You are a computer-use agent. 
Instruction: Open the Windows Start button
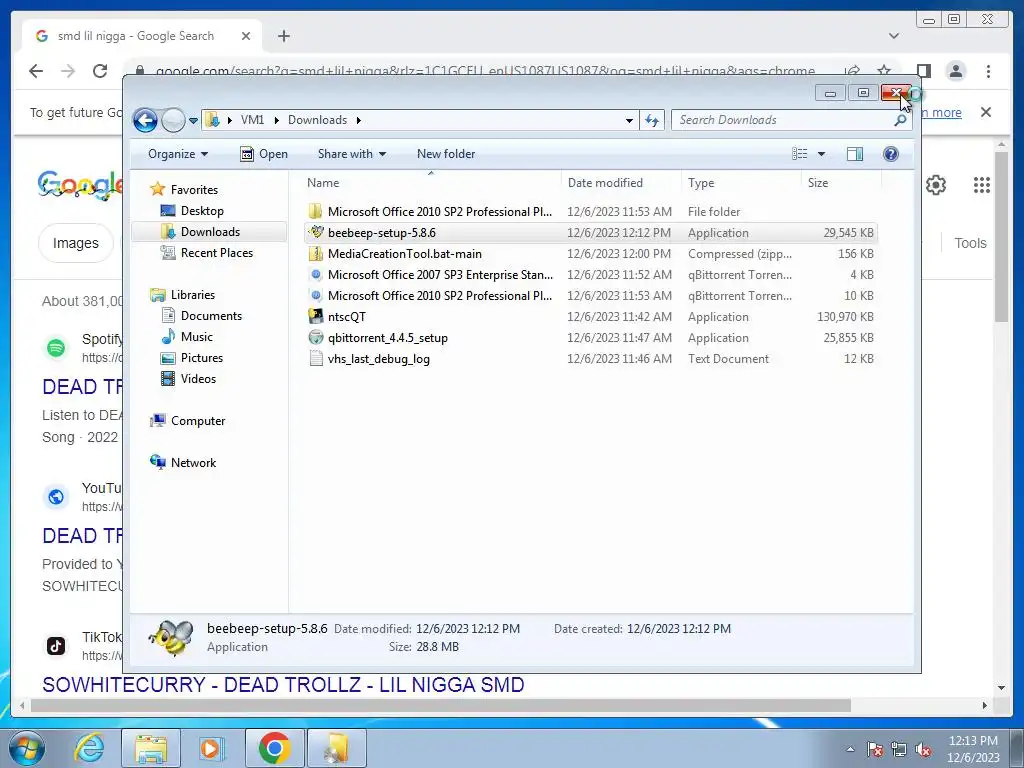coord(26,748)
